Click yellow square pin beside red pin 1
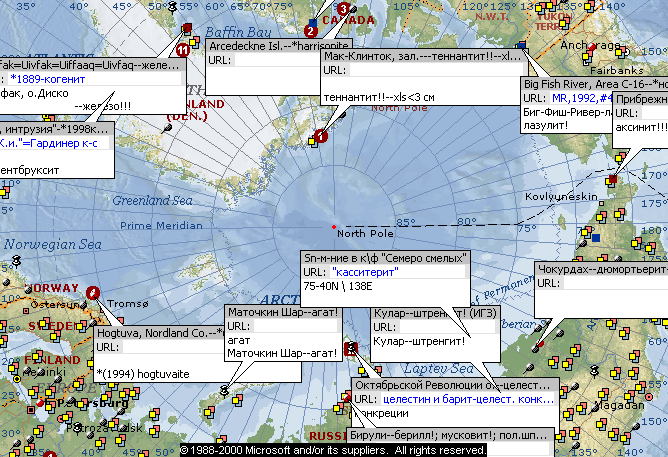 (313, 142)
